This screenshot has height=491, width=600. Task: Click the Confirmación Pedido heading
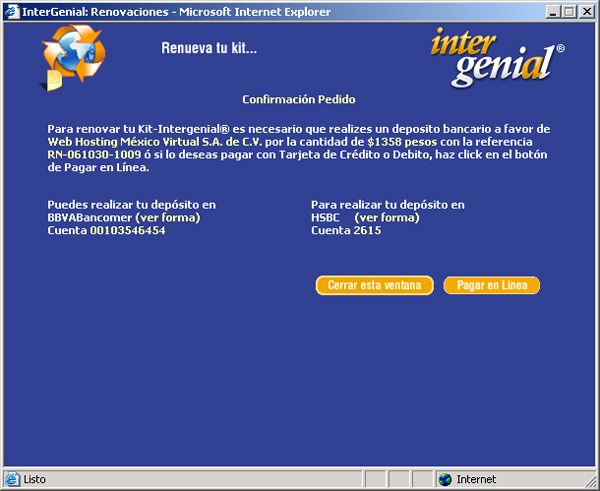299,100
